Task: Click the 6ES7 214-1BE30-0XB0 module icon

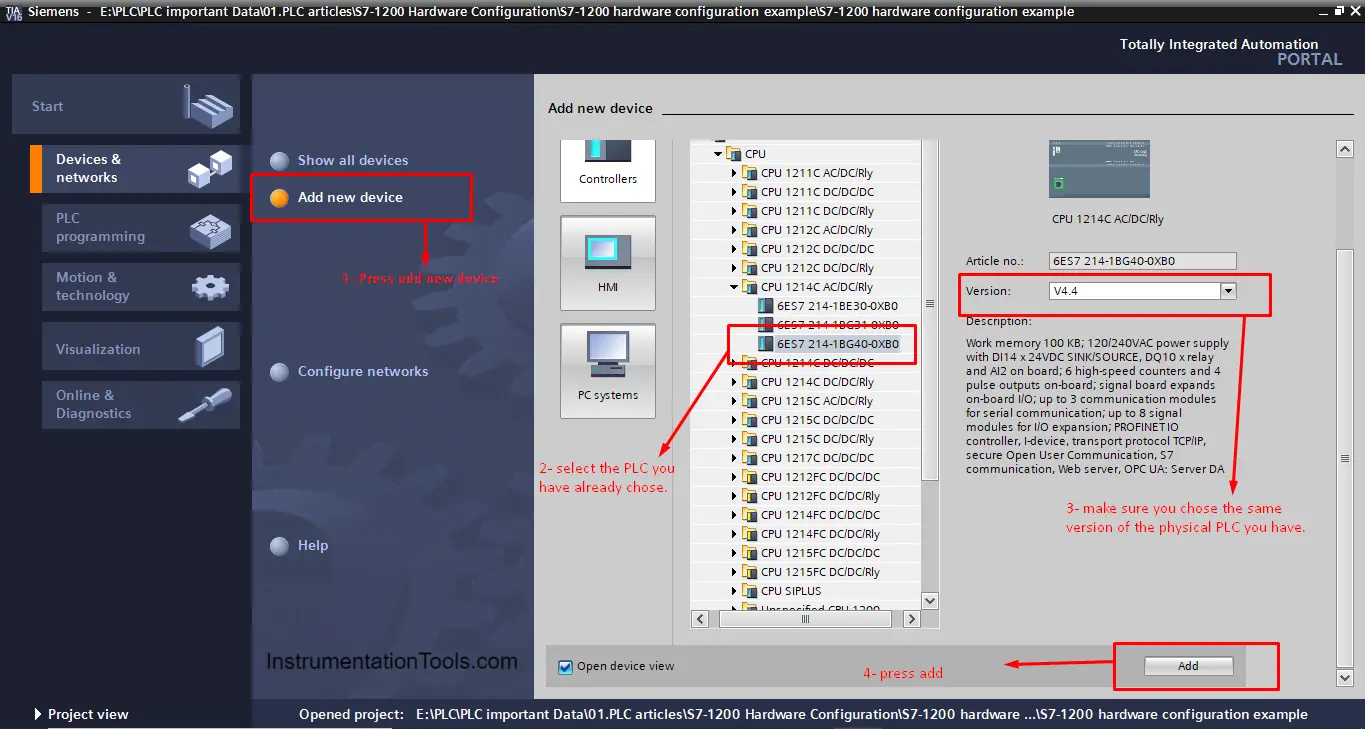Action: pyautogui.click(x=766, y=306)
